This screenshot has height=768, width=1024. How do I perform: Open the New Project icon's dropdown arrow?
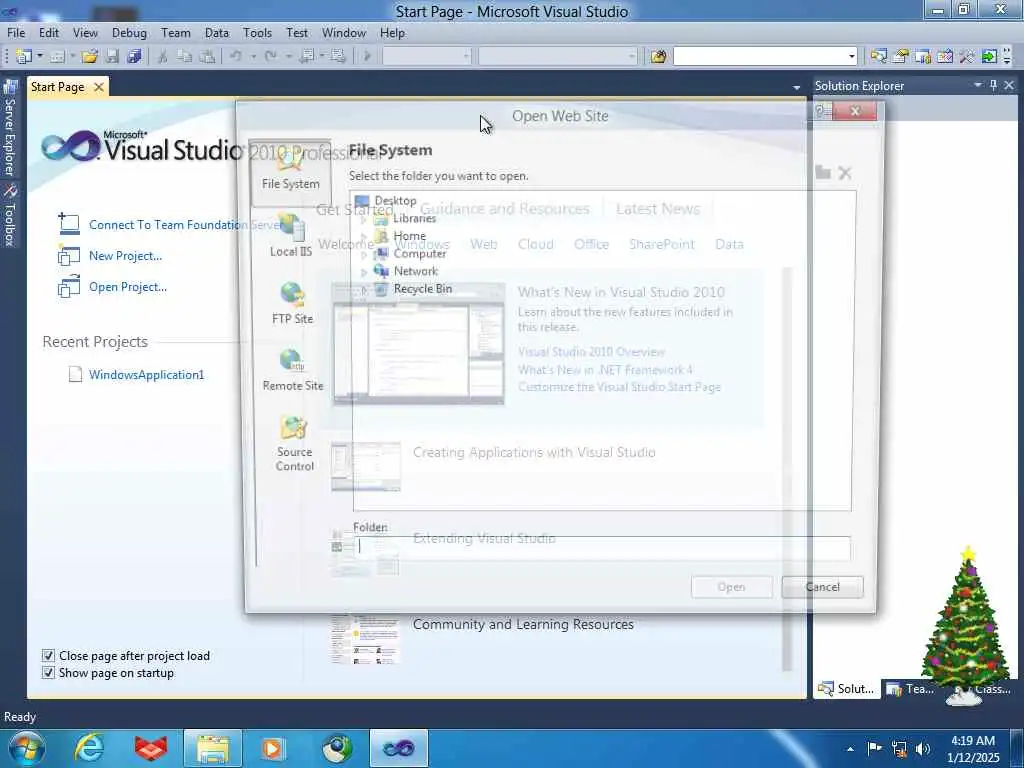(39, 57)
